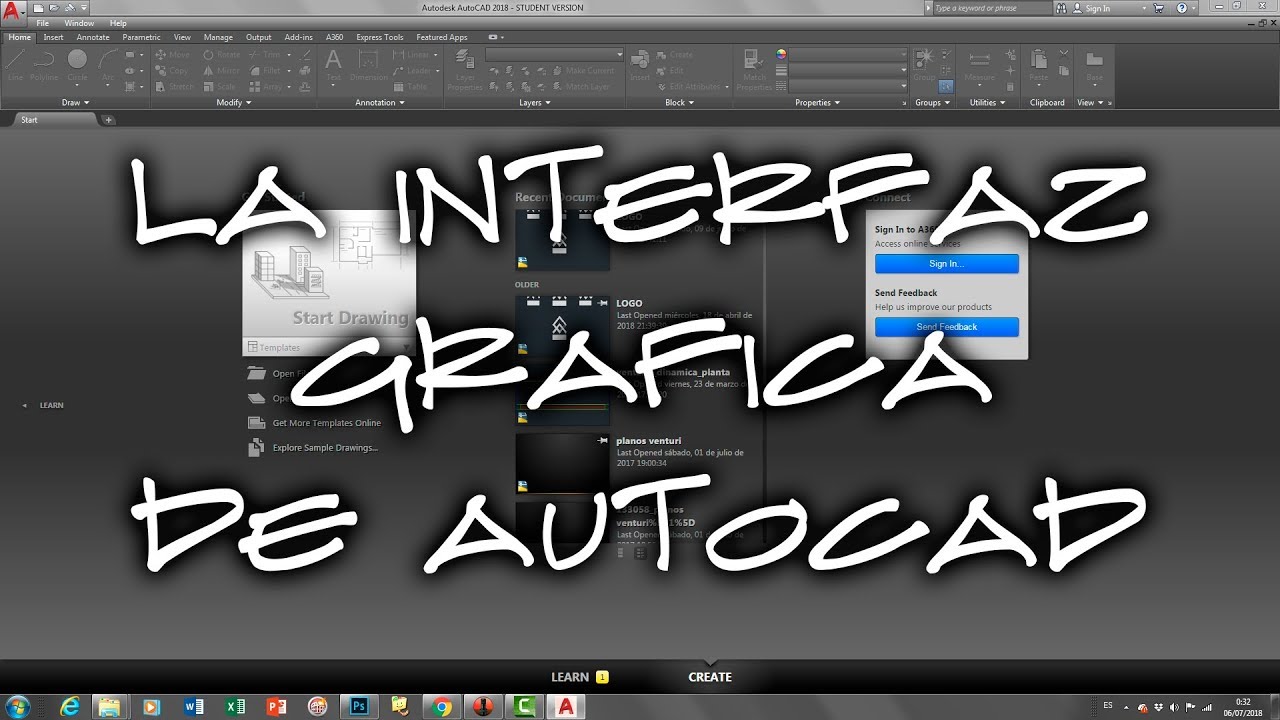Viewport: 1280px width, 720px height.
Task: Click the Start Drawing tile
Action: click(329, 275)
